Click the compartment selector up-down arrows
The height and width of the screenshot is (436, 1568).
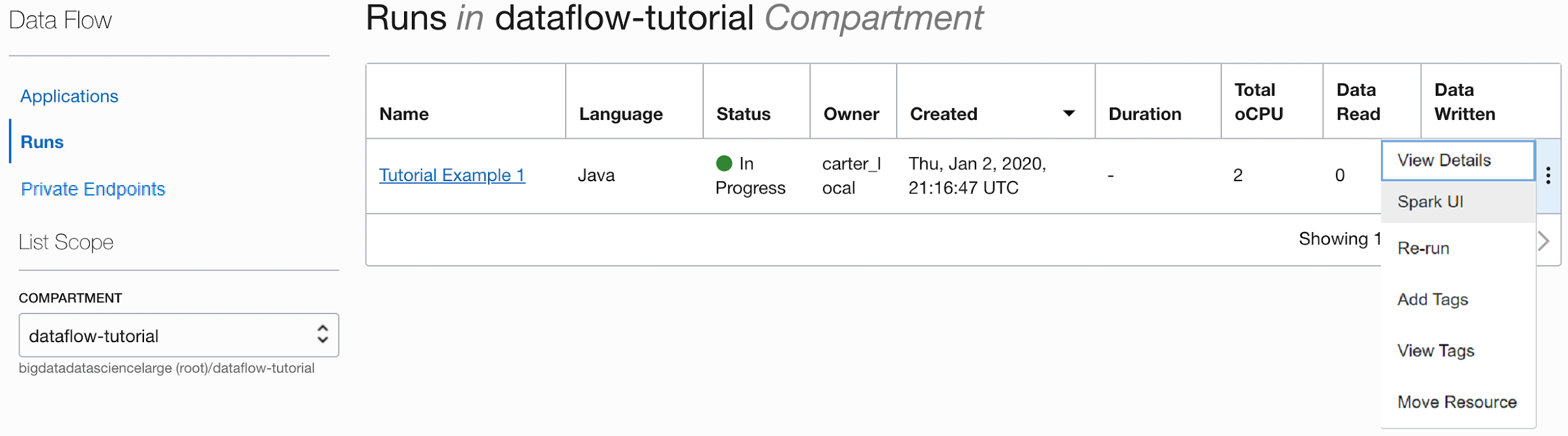coord(323,334)
